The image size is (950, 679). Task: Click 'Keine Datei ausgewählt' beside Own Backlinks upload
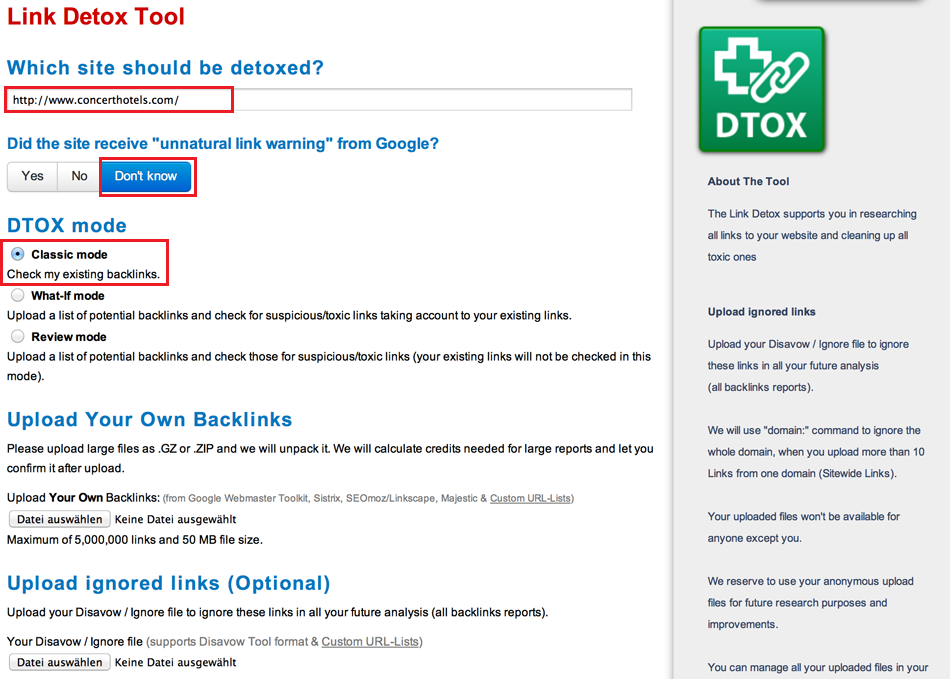pyautogui.click(x=176, y=519)
